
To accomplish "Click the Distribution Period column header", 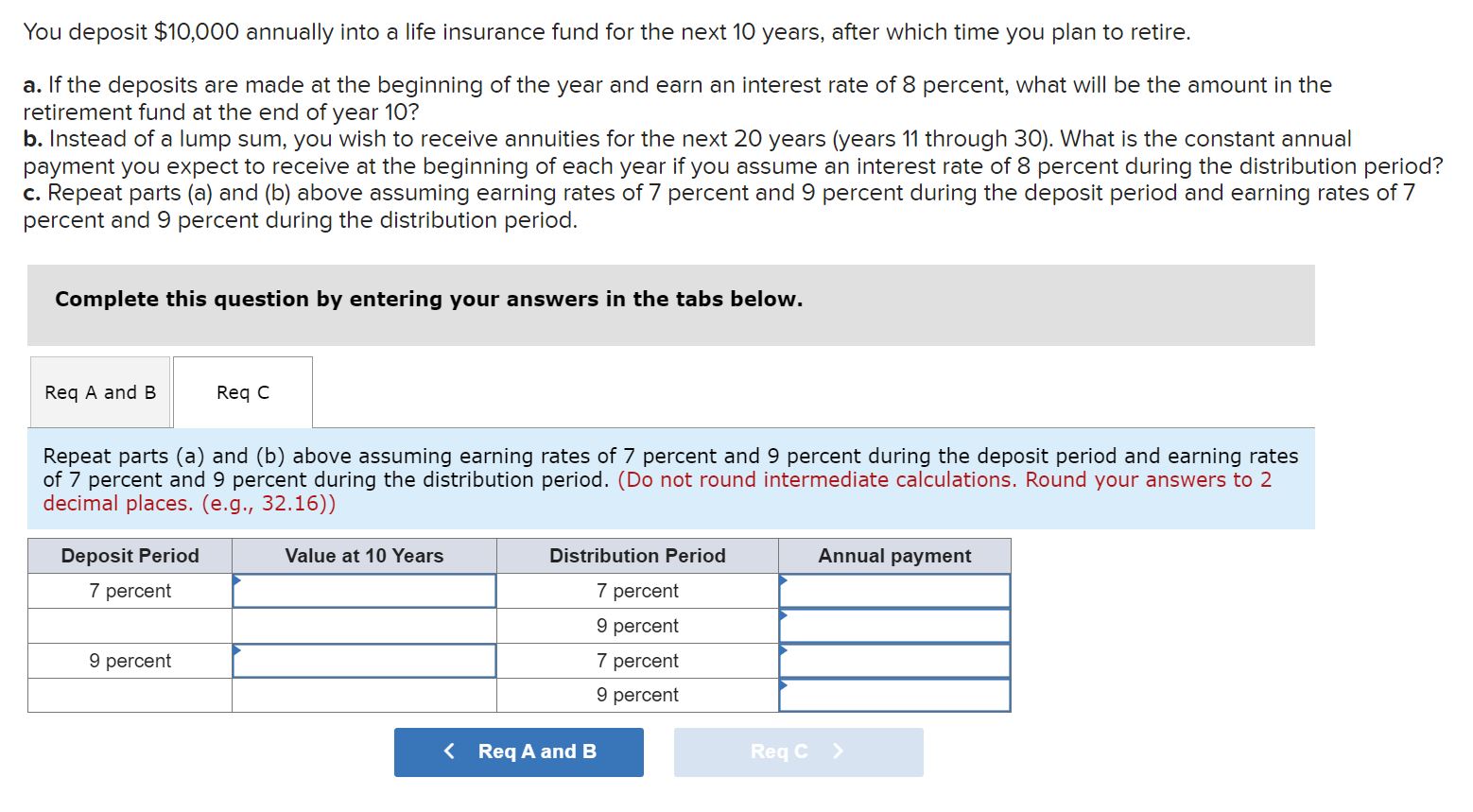I will click(x=636, y=556).
